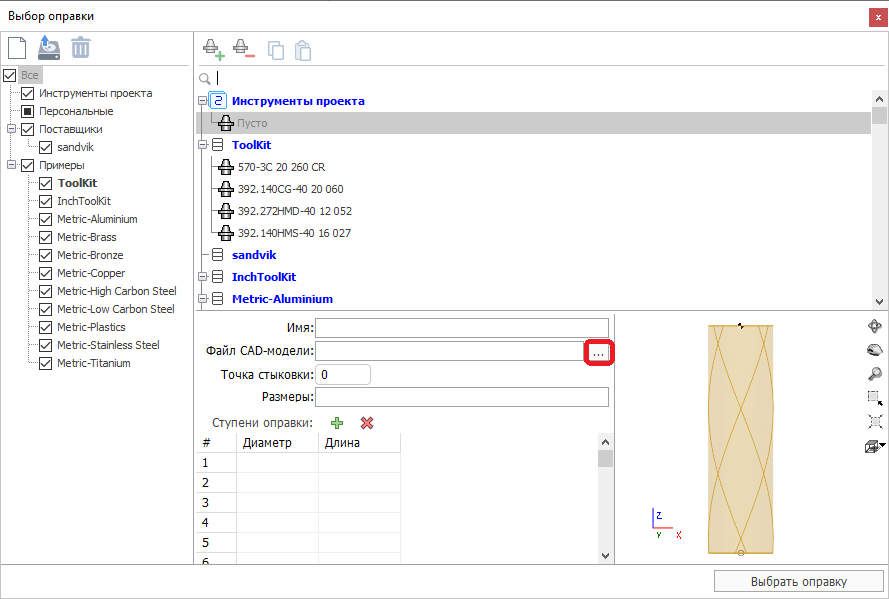Expand the InchToolKit group in holder list
This screenshot has width=889, height=599.
pos(203,277)
